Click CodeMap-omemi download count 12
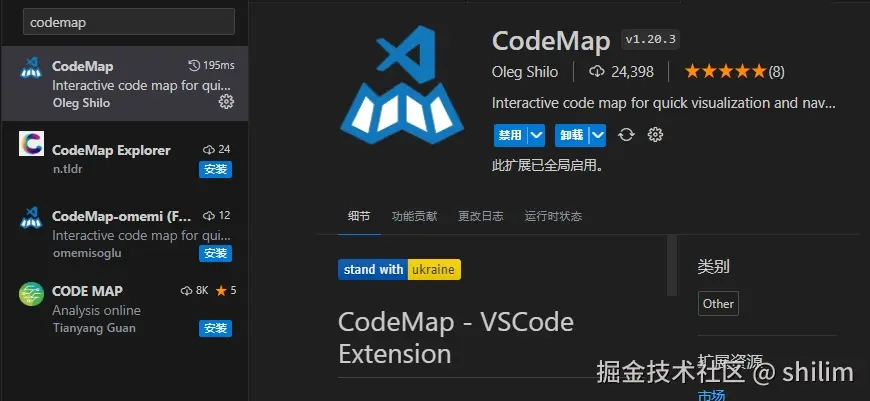Viewport: 870px width, 401px height. coord(217,215)
